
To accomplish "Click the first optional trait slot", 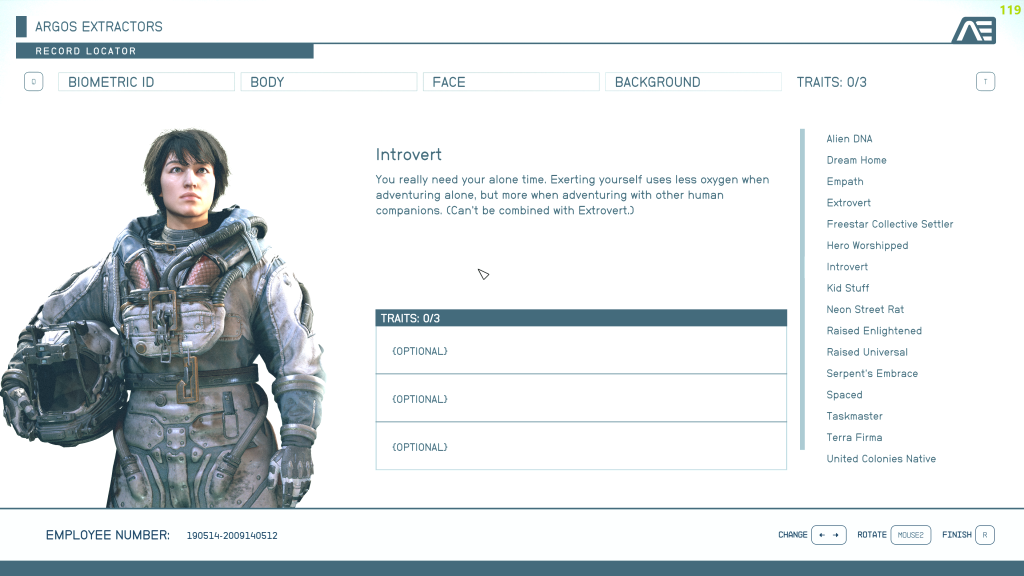I will point(580,351).
